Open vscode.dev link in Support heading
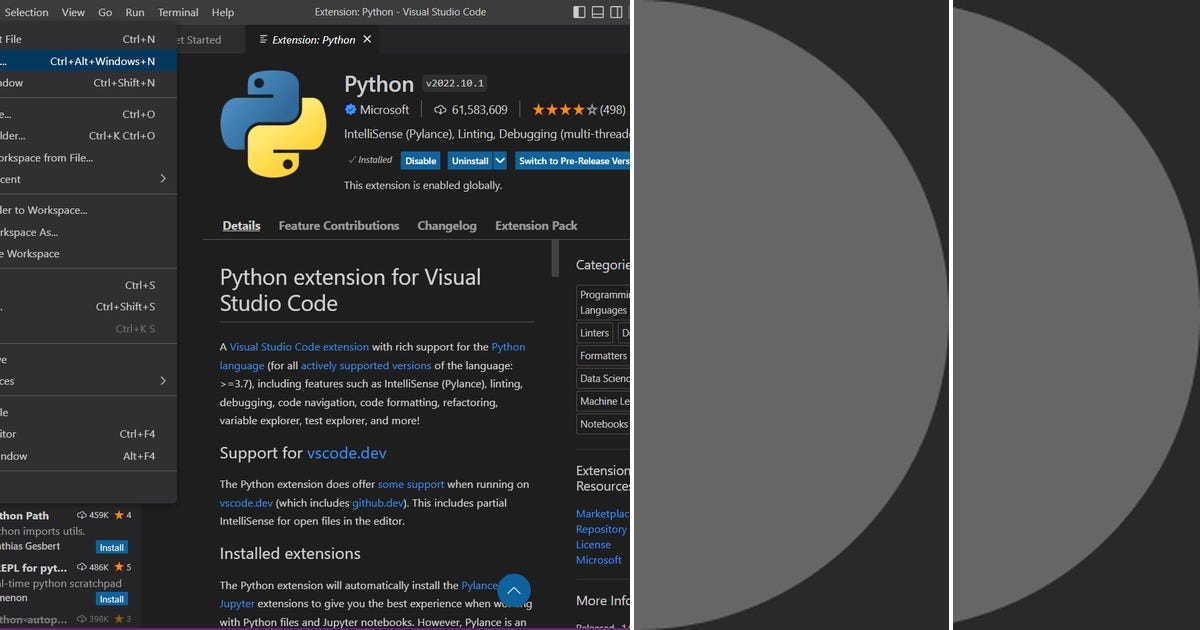Image resolution: width=1200 pixels, height=630 pixels. (x=346, y=453)
